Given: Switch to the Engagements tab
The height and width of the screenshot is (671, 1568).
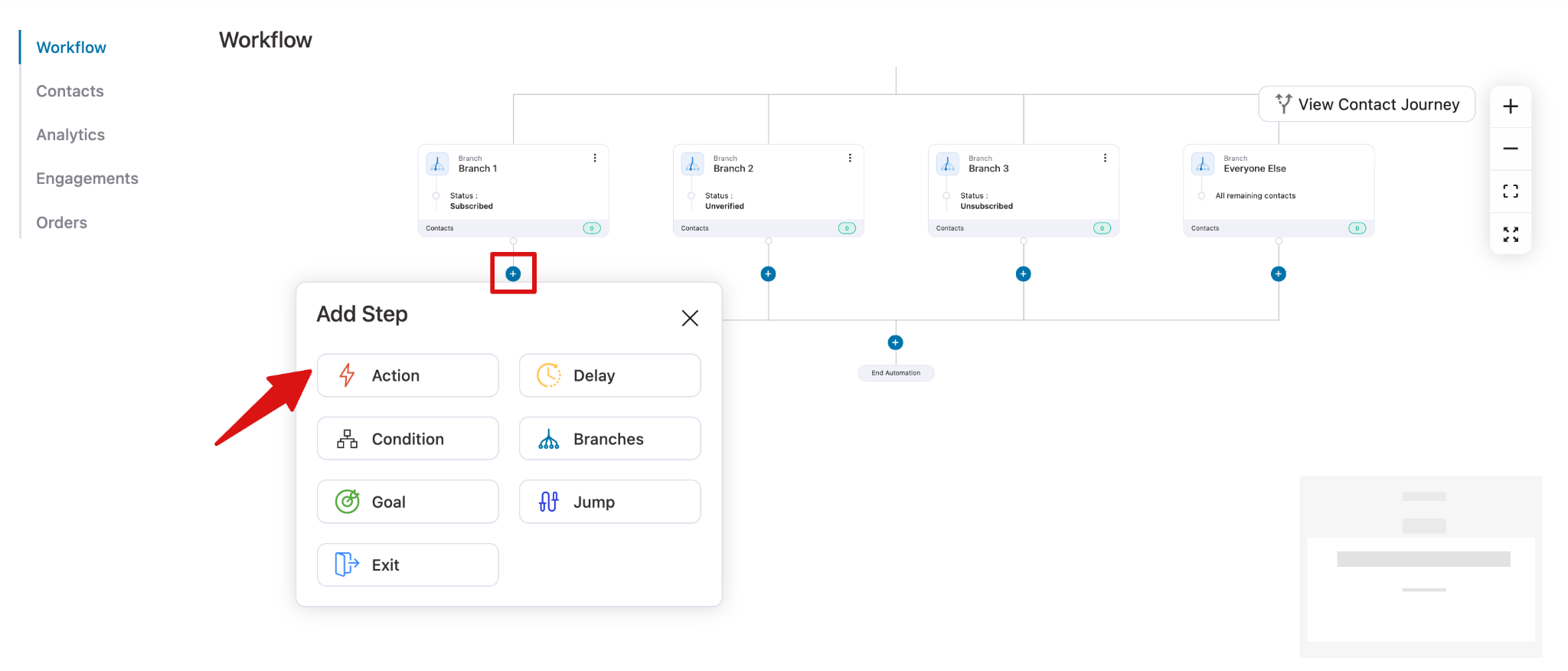Looking at the screenshot, I should [87, 178].
